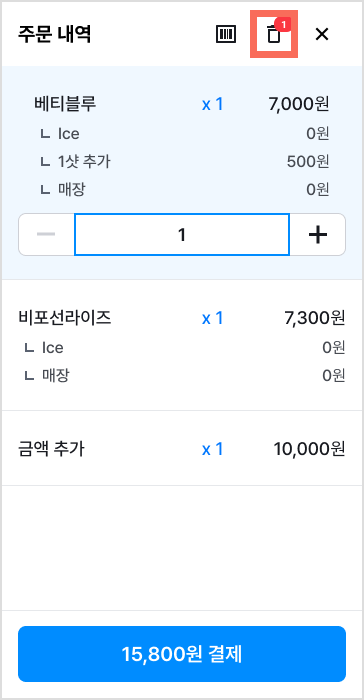Click the red badge on trash icon
This screenshot has width=364, height=700.
[x=284, y=24]
